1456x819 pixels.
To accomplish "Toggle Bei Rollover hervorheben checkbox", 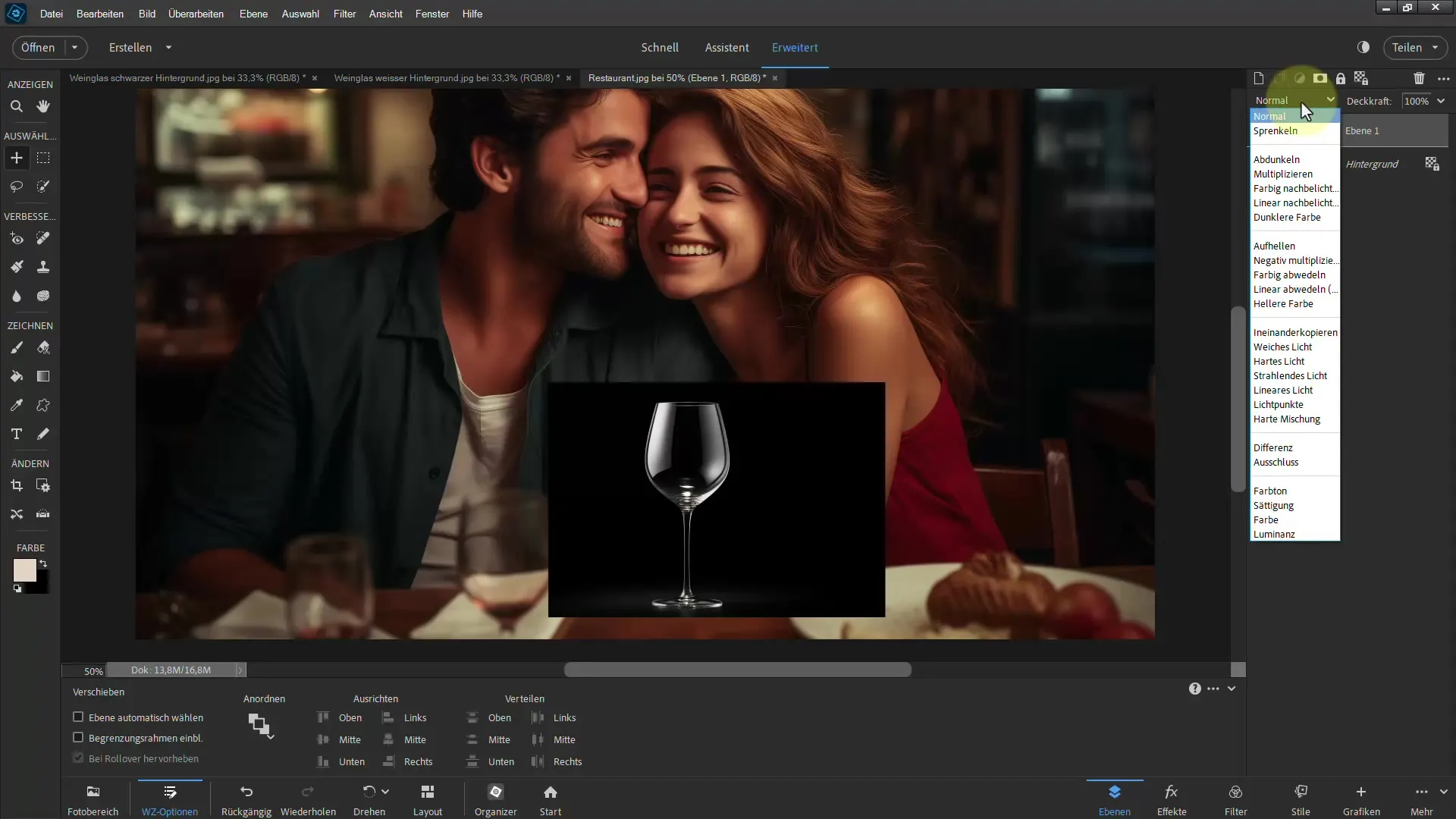I will [x=77, y=758].
